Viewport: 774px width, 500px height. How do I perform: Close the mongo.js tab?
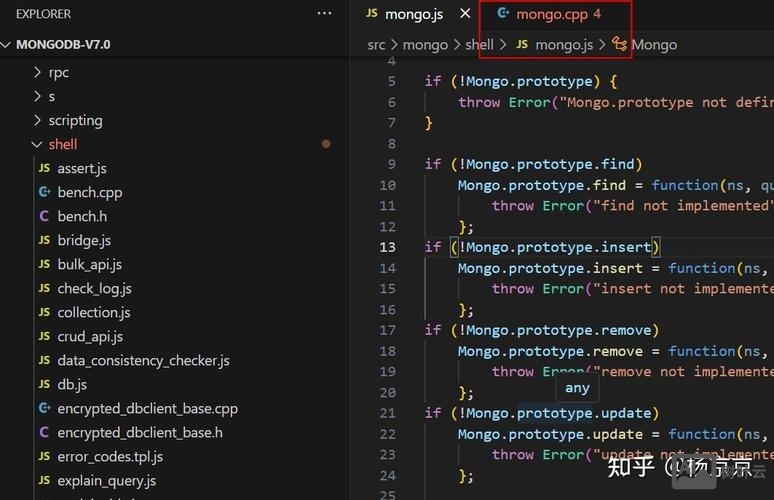point(465,14)
